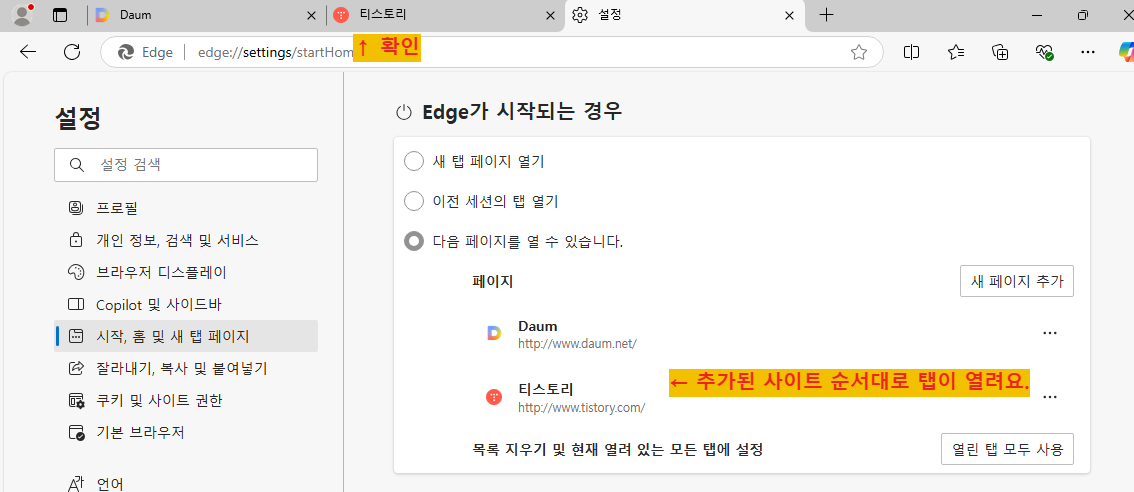Focus the 설정 검색 search box
Image resolution: width=1134 pixels, height=492 pixels.
186,165
